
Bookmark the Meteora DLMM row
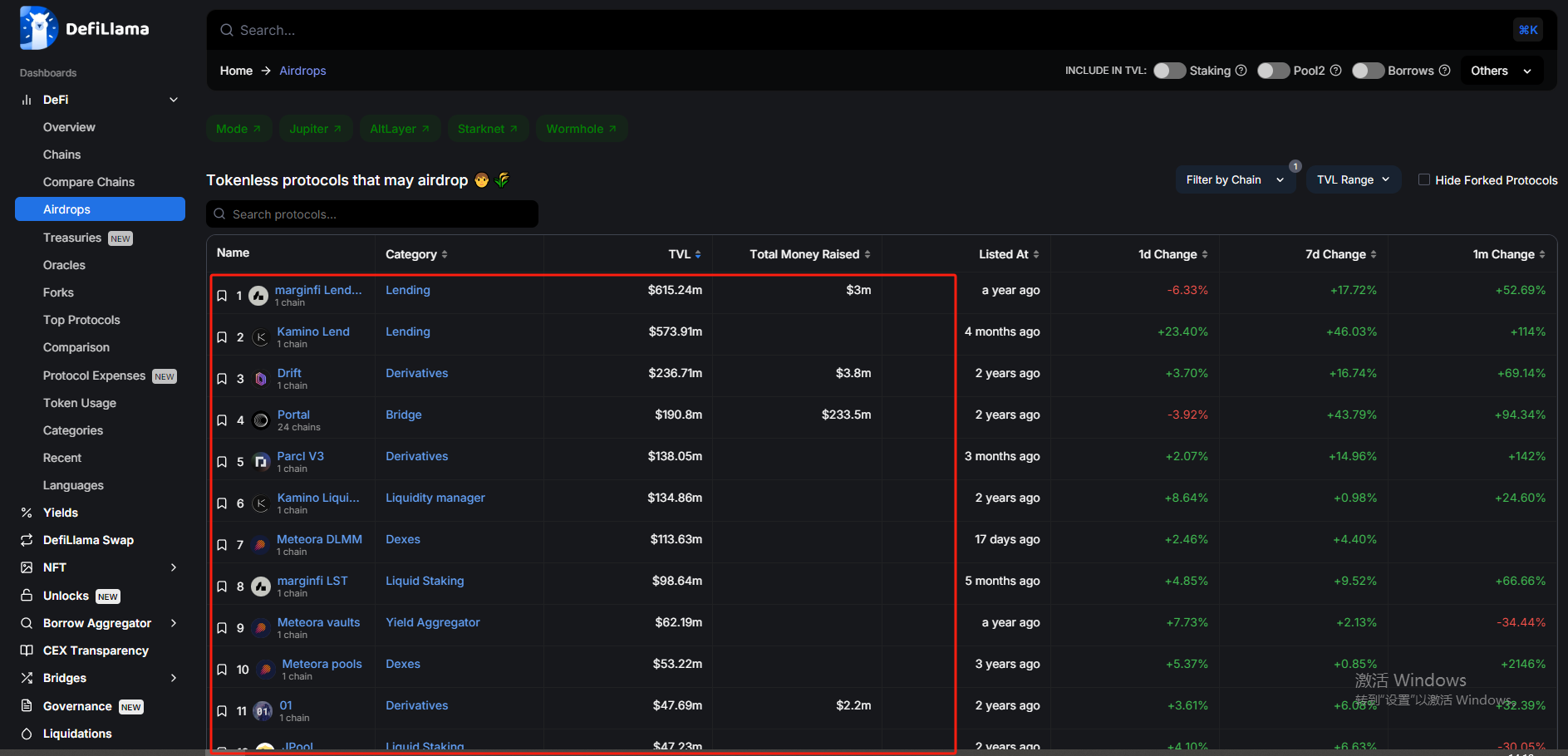222,545
